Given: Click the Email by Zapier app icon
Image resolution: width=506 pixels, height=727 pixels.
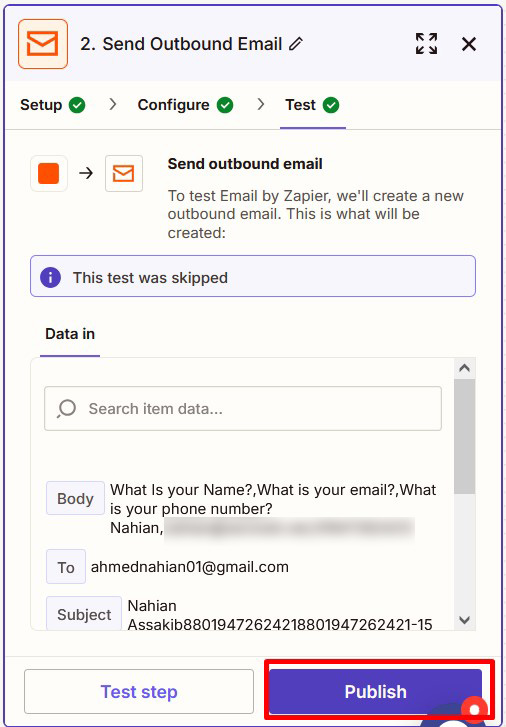Looking at the screenshot, I should 43,44.
